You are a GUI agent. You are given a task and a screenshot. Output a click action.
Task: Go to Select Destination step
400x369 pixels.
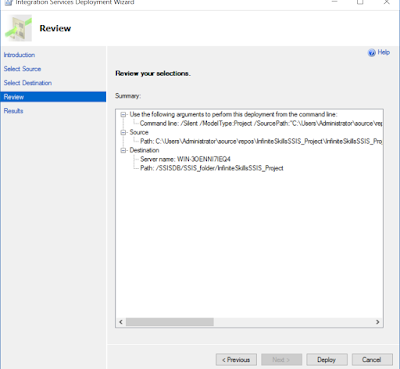click(28, 83)
